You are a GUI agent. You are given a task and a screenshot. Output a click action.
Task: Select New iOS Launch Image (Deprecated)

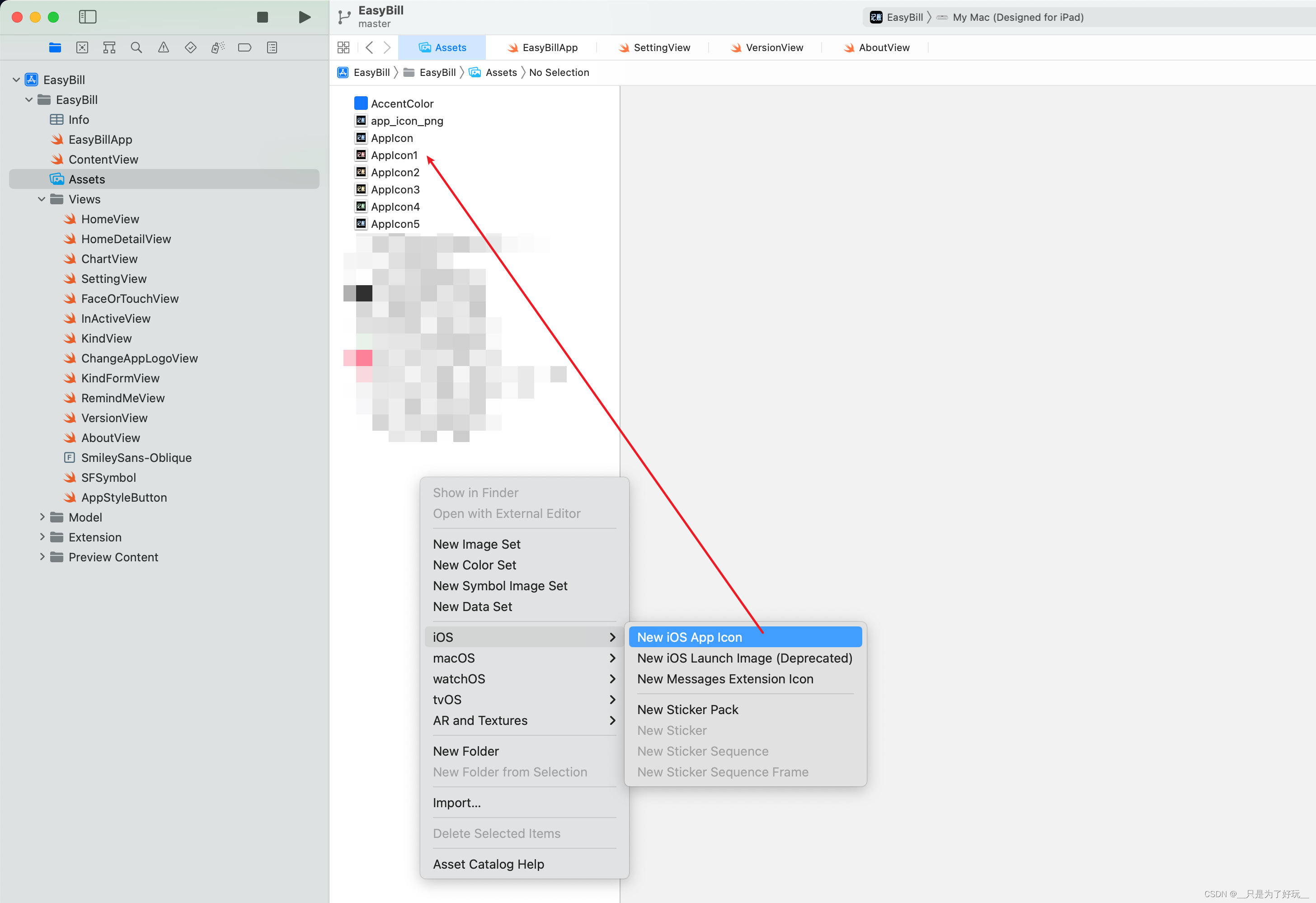click(x=745, y=658)
